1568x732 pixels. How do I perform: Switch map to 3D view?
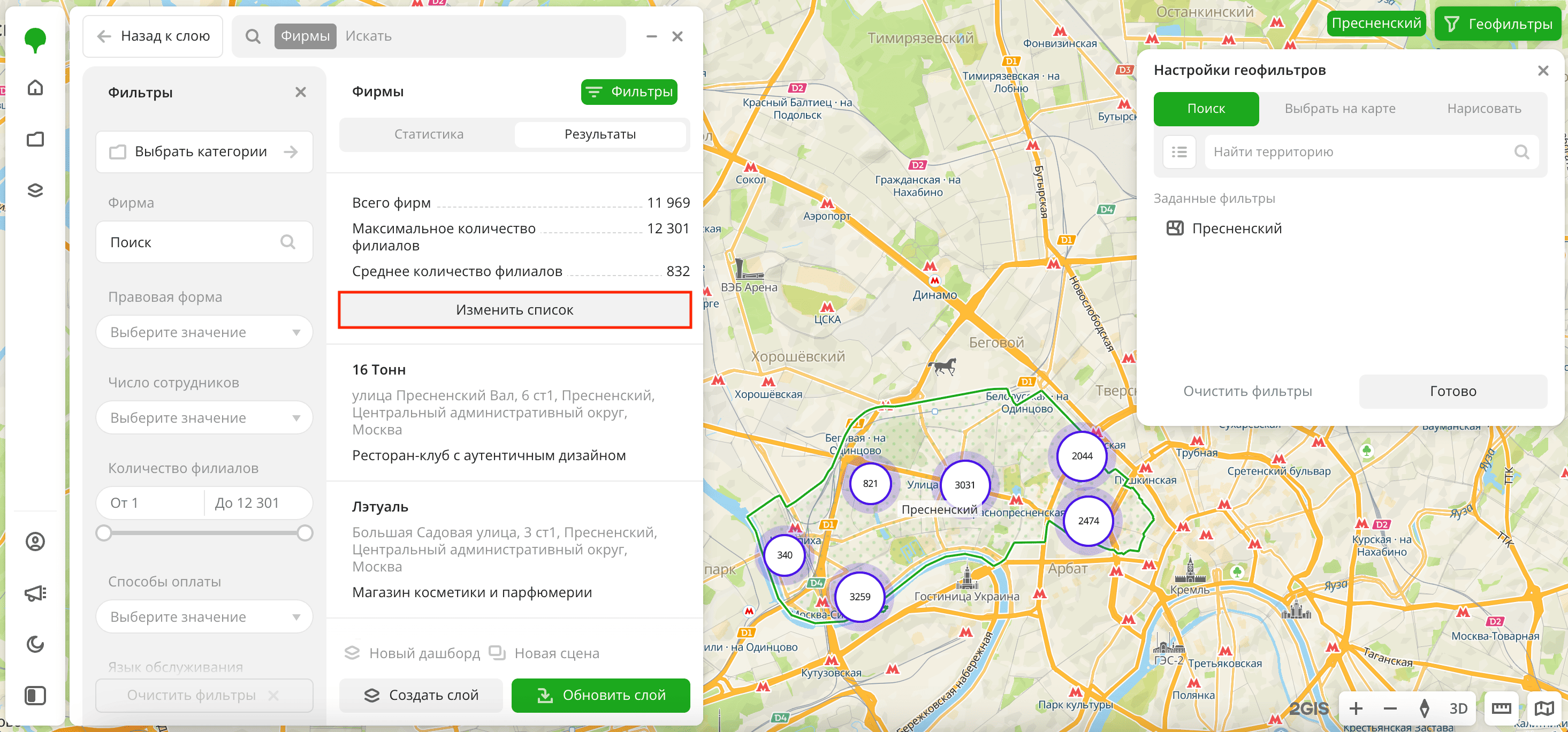[1459, 710]
